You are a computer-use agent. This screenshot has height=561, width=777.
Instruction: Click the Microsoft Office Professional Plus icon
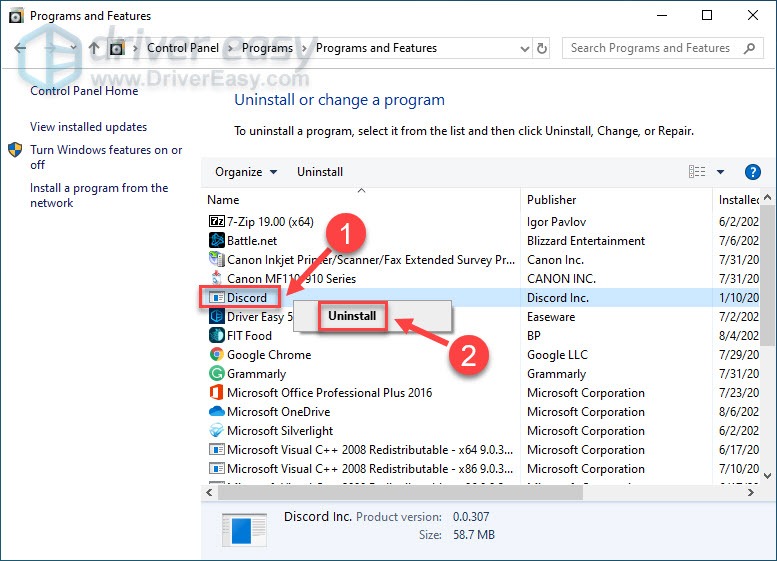[x=217, y=392]
